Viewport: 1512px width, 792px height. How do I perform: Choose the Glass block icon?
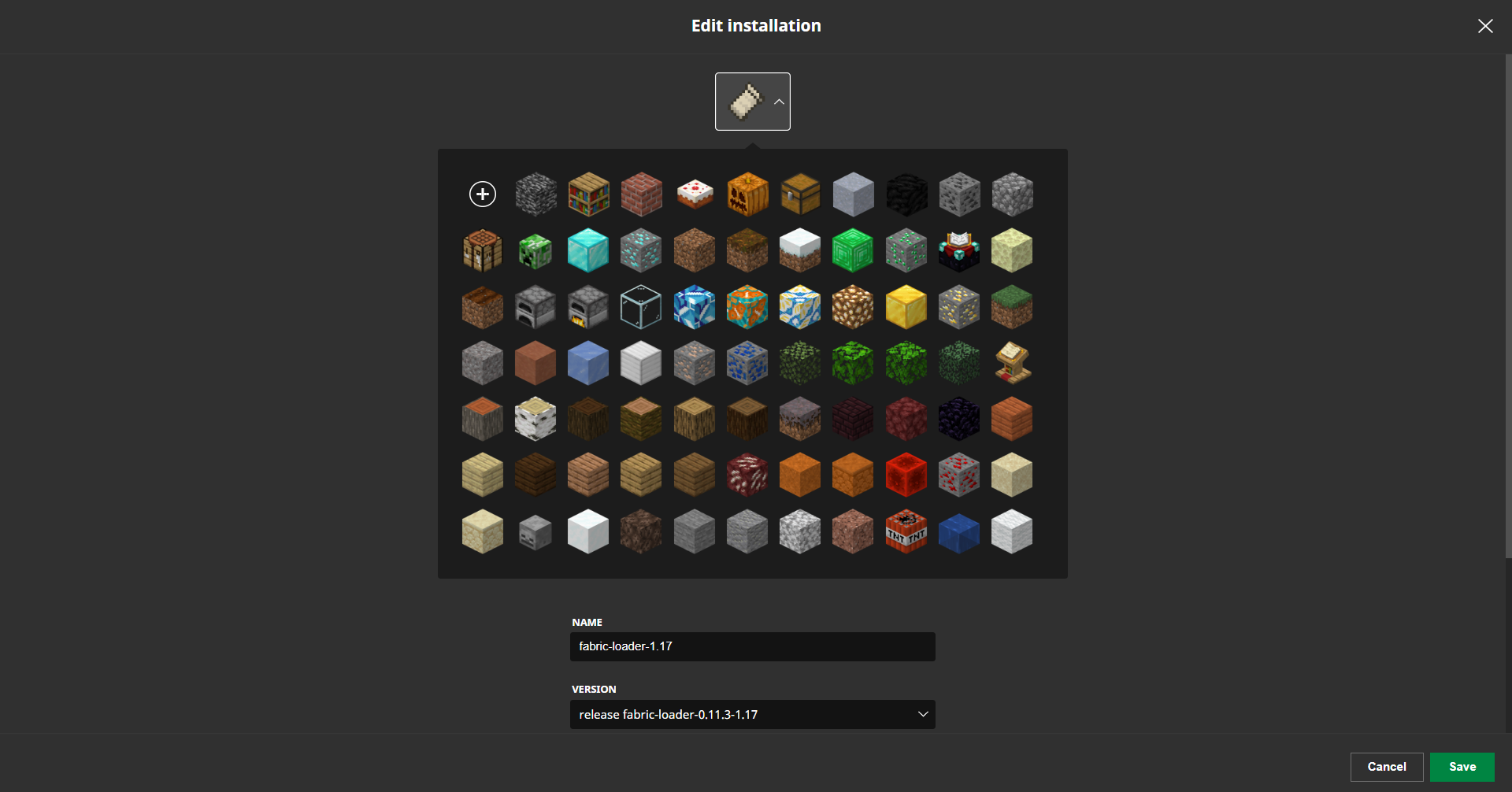pyautogui.click(x=641, y=307)
